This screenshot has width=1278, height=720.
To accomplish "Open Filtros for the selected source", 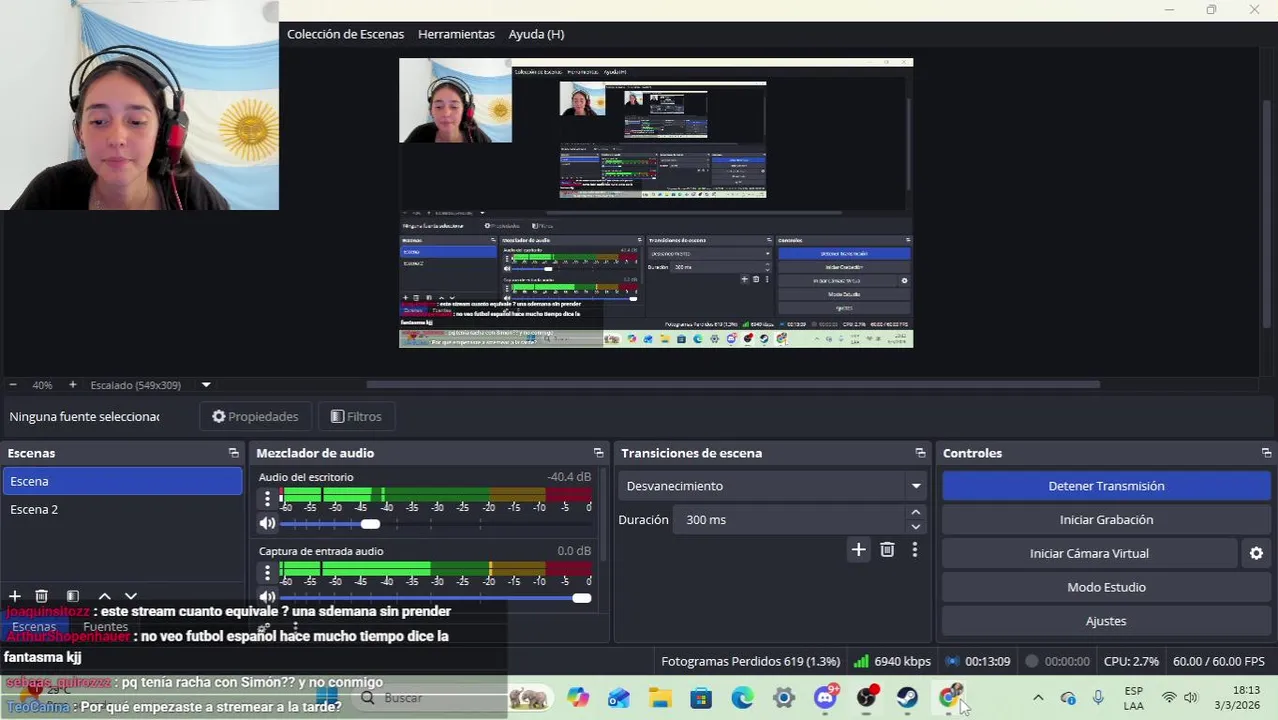I will tap(356, 416).
